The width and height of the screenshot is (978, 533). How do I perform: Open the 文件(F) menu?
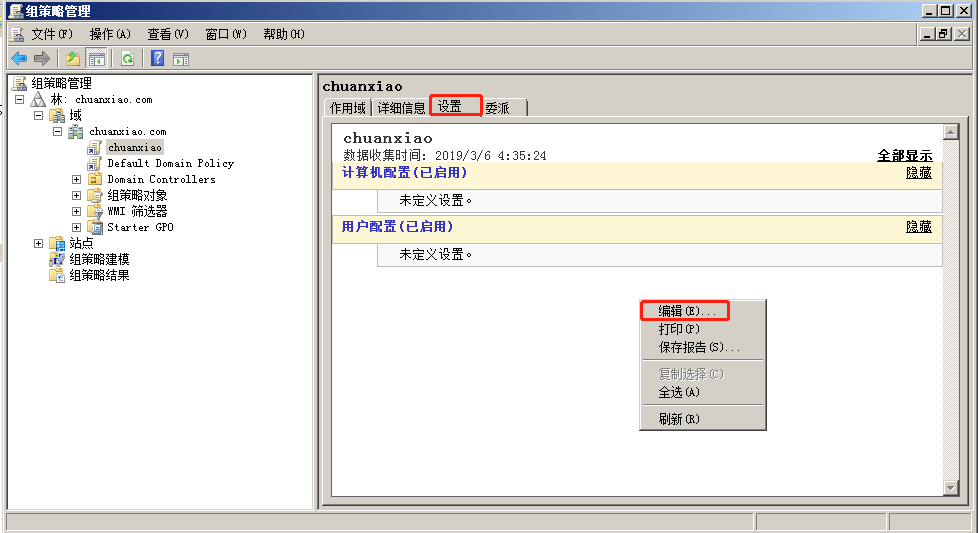(x=52, y=34)
